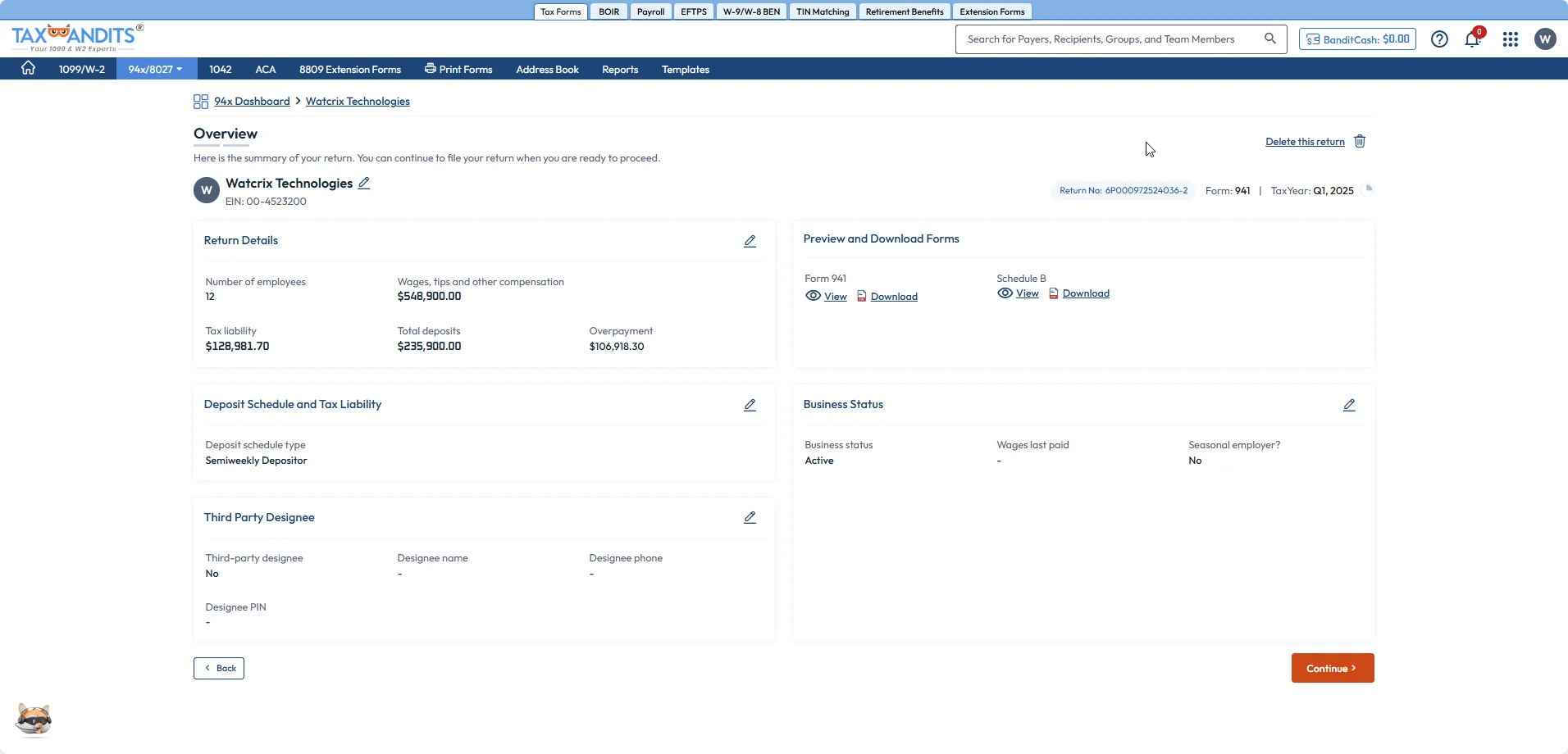Click the Back button

click(219, 668)
